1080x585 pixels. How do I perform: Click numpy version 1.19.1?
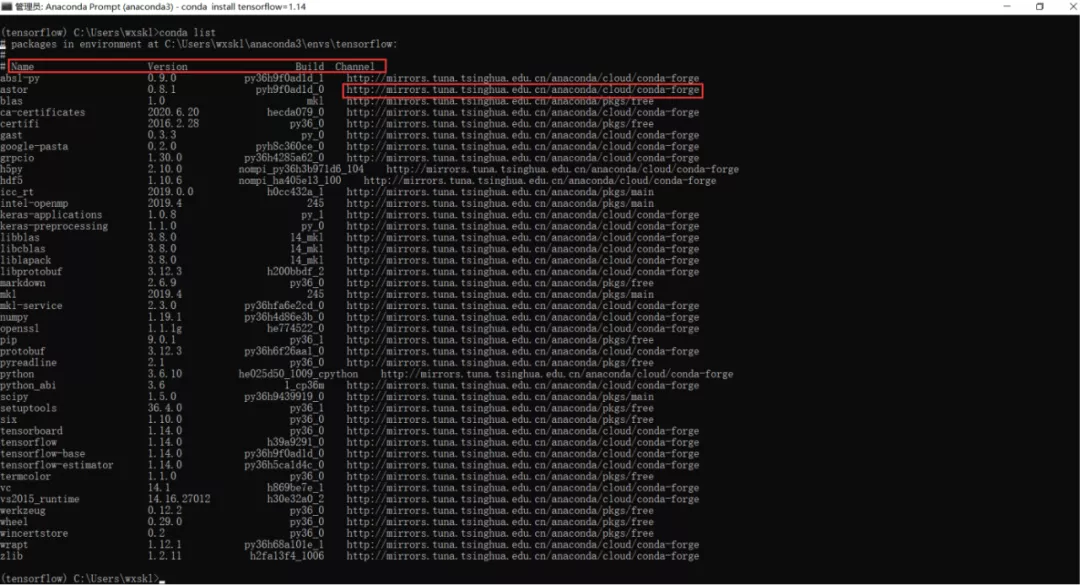point(165,317)
